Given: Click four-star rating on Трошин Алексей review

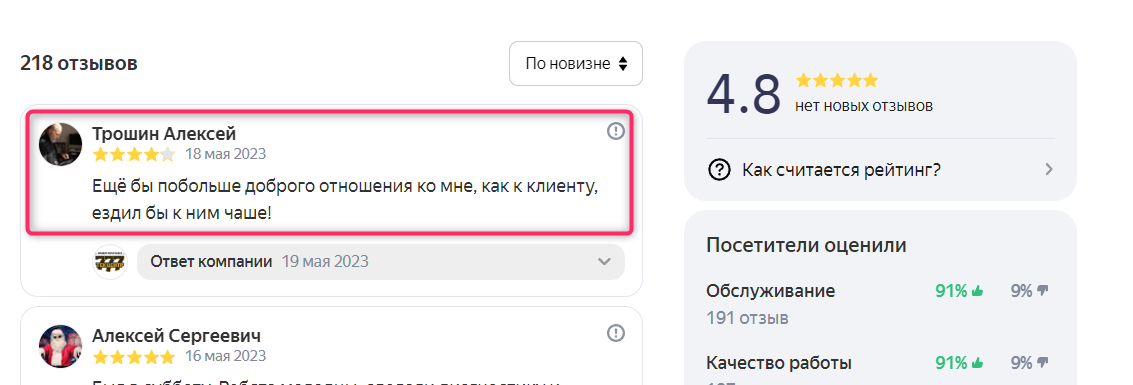Looking at the screenshot, I should [x=134, y=154].
